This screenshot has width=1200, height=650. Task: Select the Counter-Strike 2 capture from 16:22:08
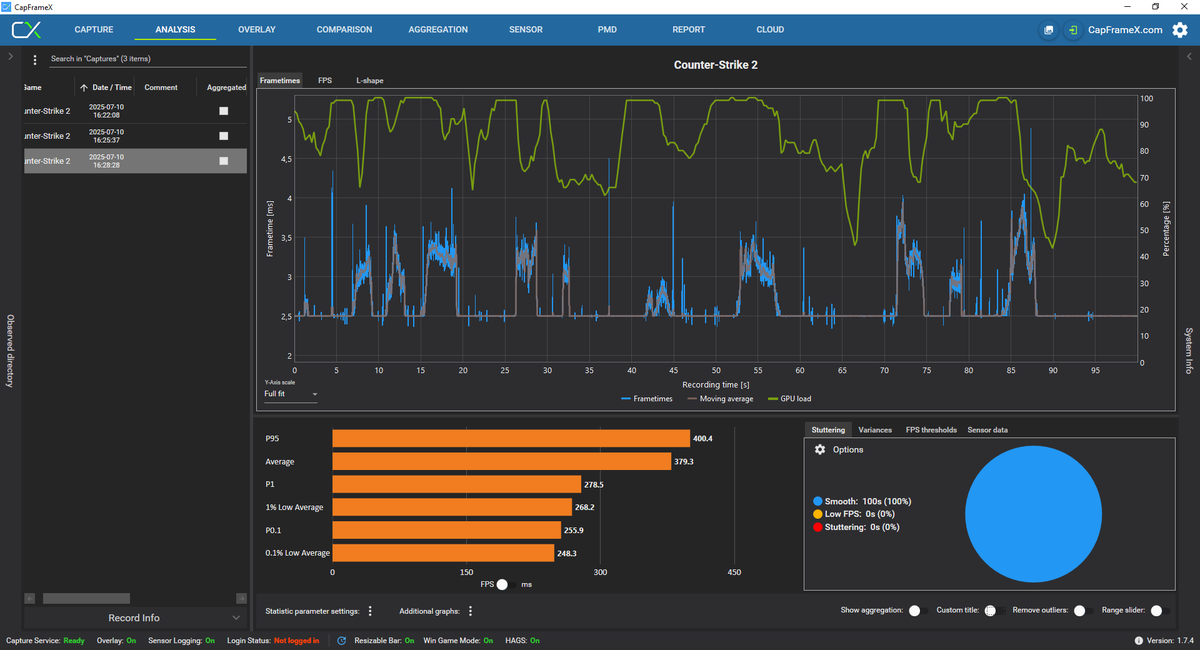[134, 111]
